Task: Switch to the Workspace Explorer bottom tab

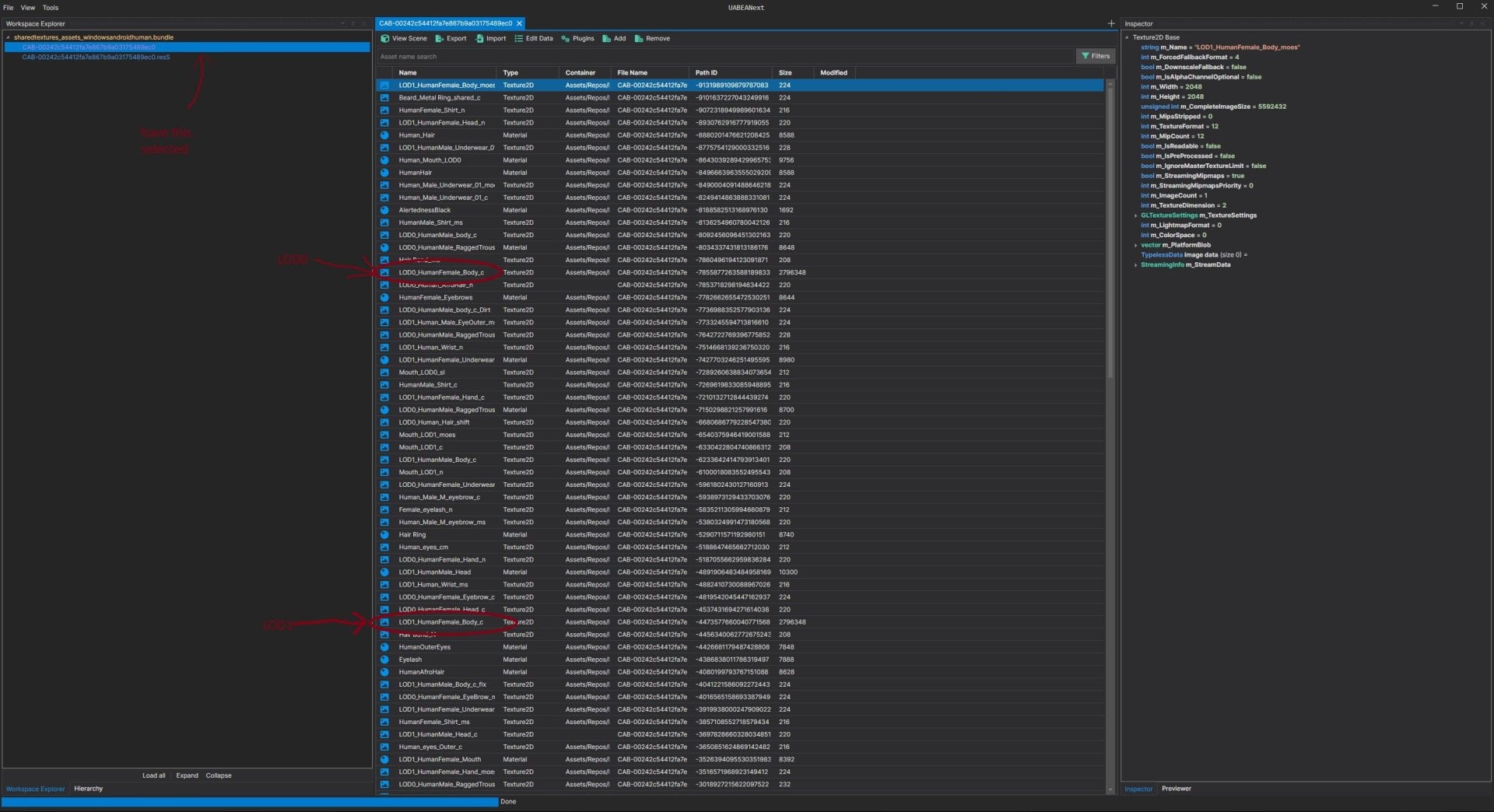Action: click(36, 789)
